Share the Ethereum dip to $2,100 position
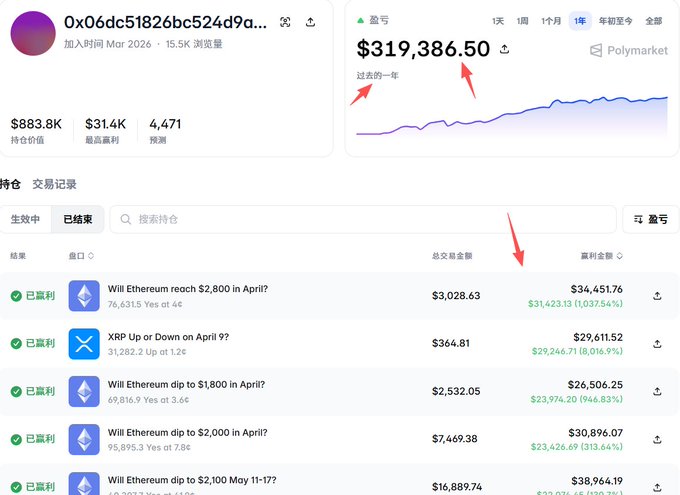Viewport: 680px width, 495px height. point(657,487)
